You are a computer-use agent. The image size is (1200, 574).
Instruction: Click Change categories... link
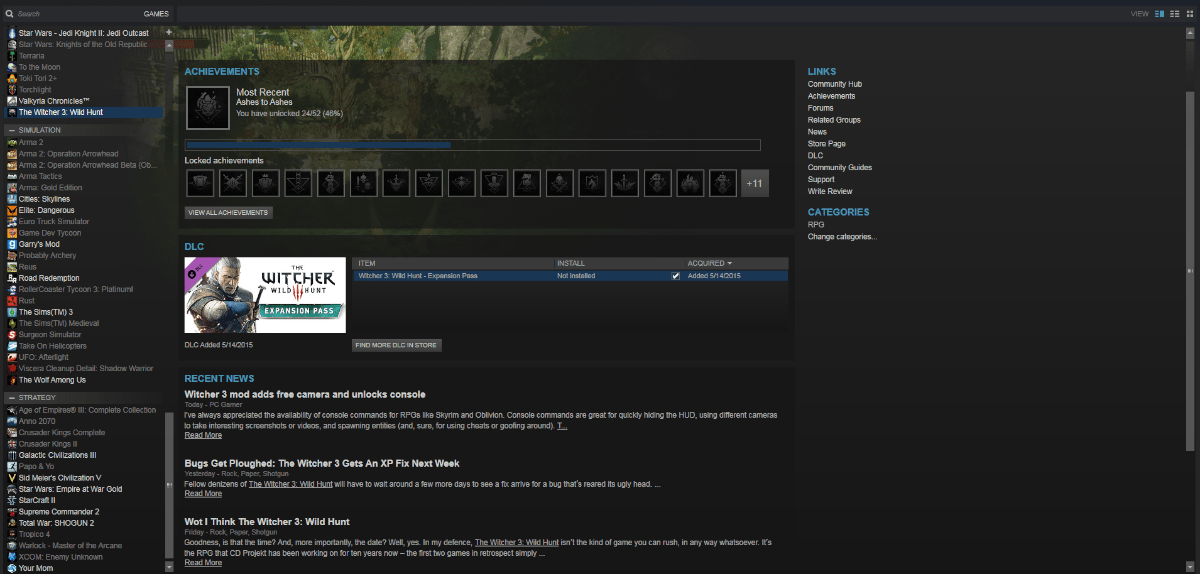coord(842,237)
